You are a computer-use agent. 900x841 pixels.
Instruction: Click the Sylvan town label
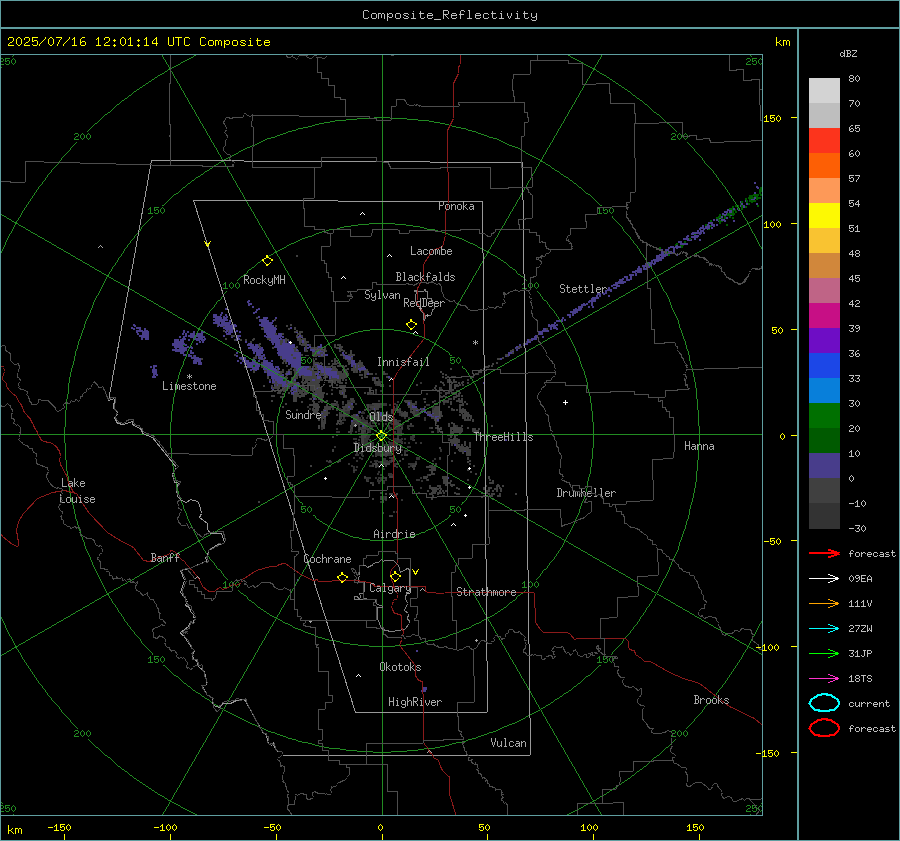382,295
